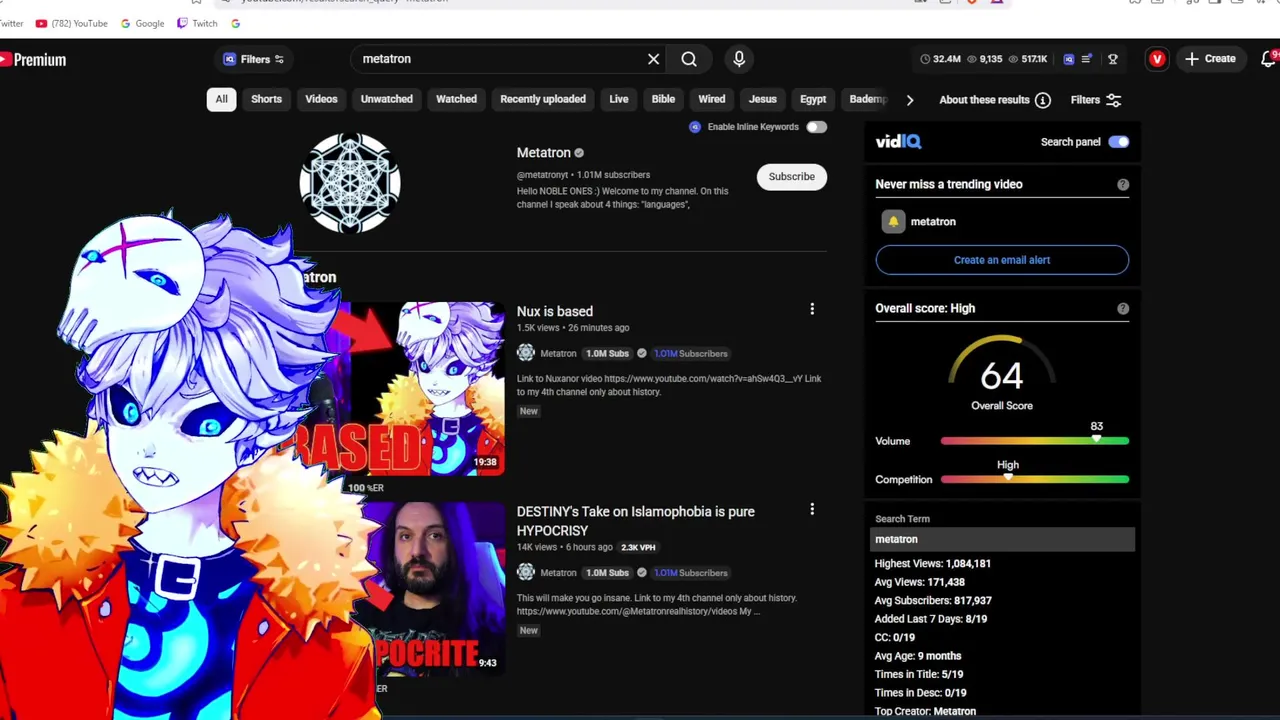Open the notifications bell
The width and height of the screenshot is (1280, 720).
pyautogui.click(x=1269, y=59)
